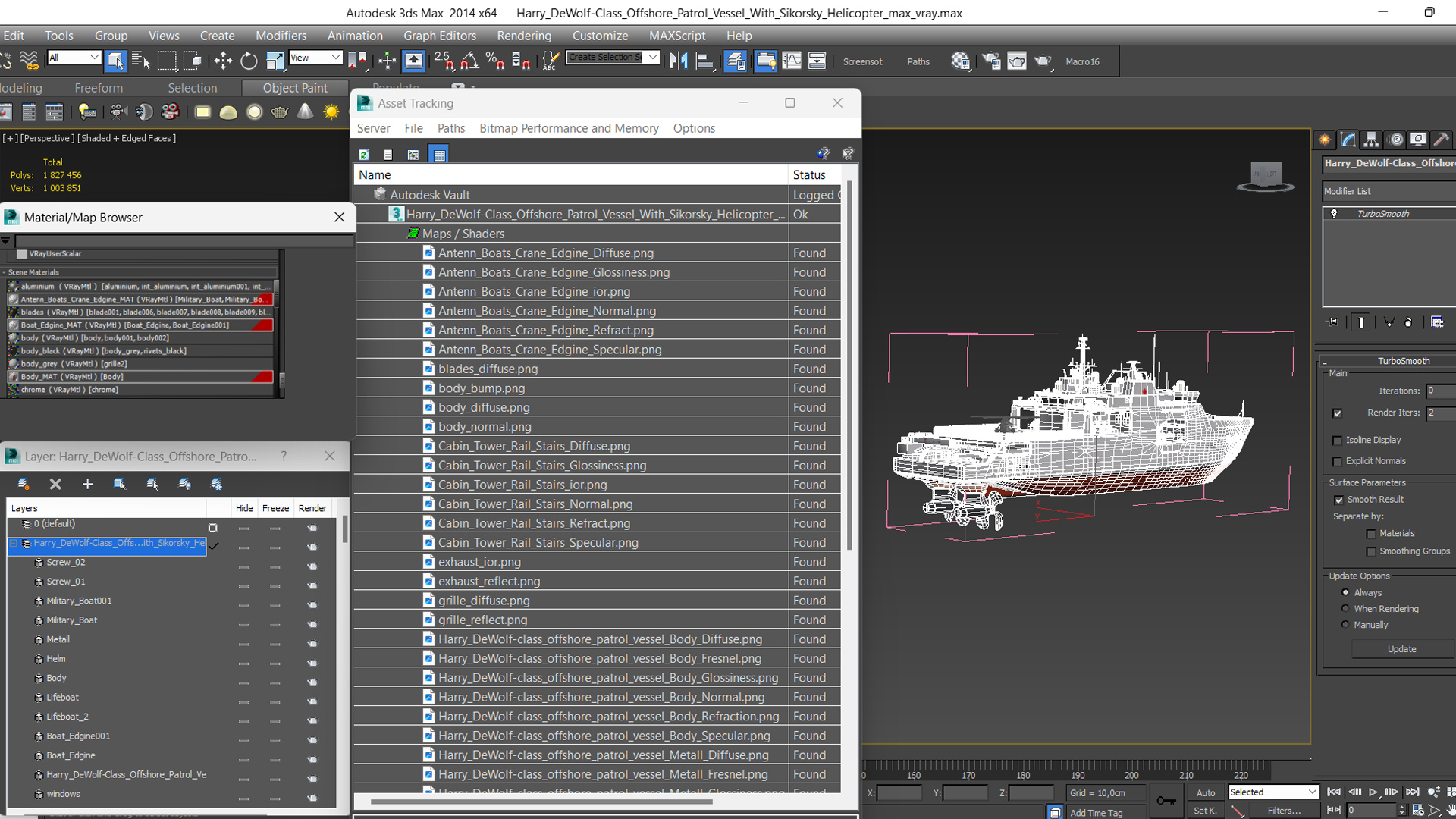This screenshot has height=819, width=1456.
Task: Activate Select and Rotate tool
Action: coord(249,61)
